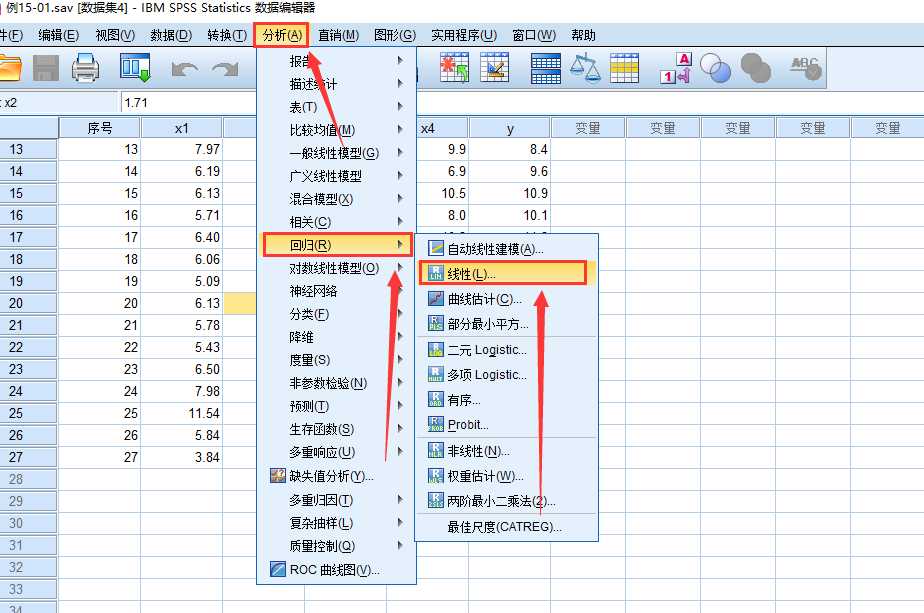Expand the 比较均值 submenu arrow
Viewport: 924px width, 613px height.
(x=400, y=129)
